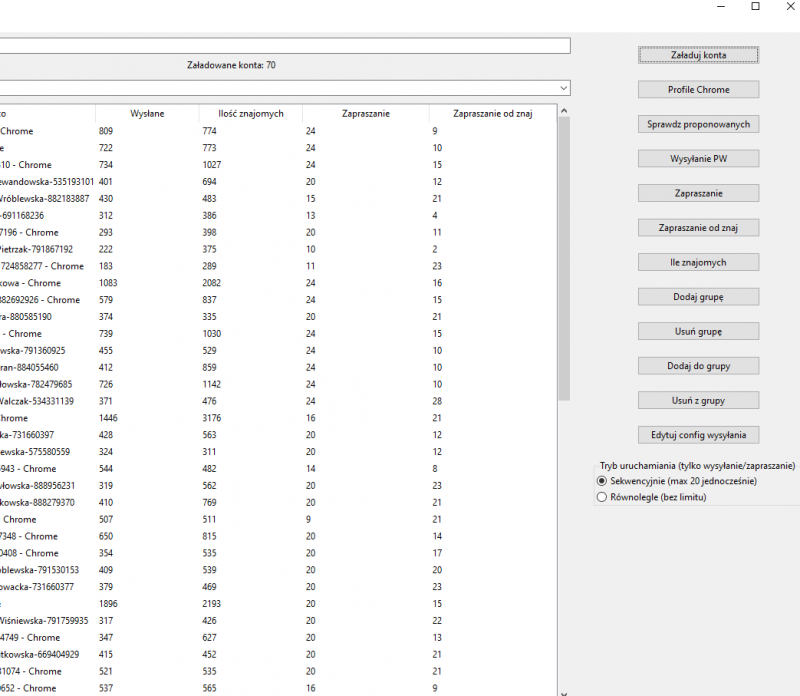This screenshot has width=800, height=696.
Task: Open Edytuj config wysyłania
Action: pos(698,435)
